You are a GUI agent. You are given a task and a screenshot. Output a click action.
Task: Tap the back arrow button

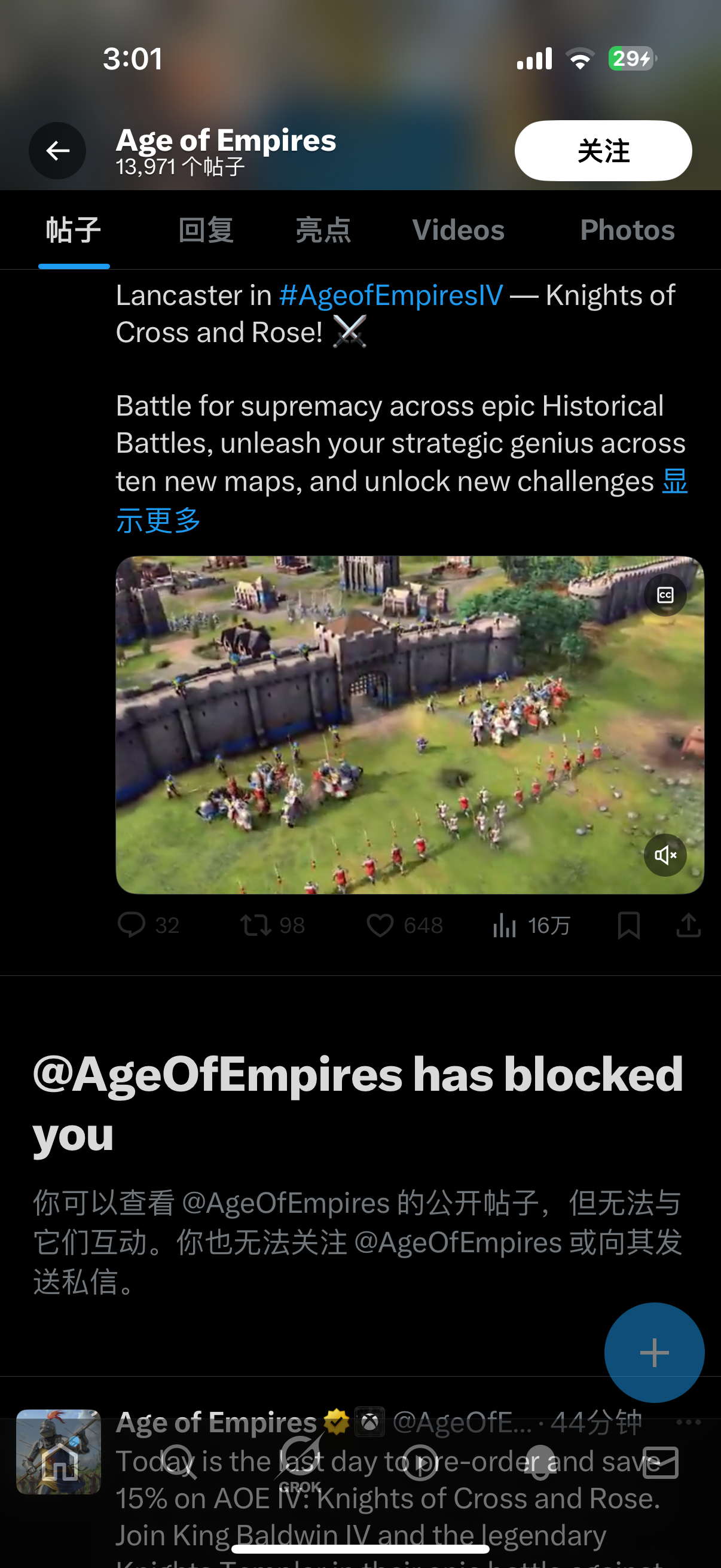coord(57,150)
